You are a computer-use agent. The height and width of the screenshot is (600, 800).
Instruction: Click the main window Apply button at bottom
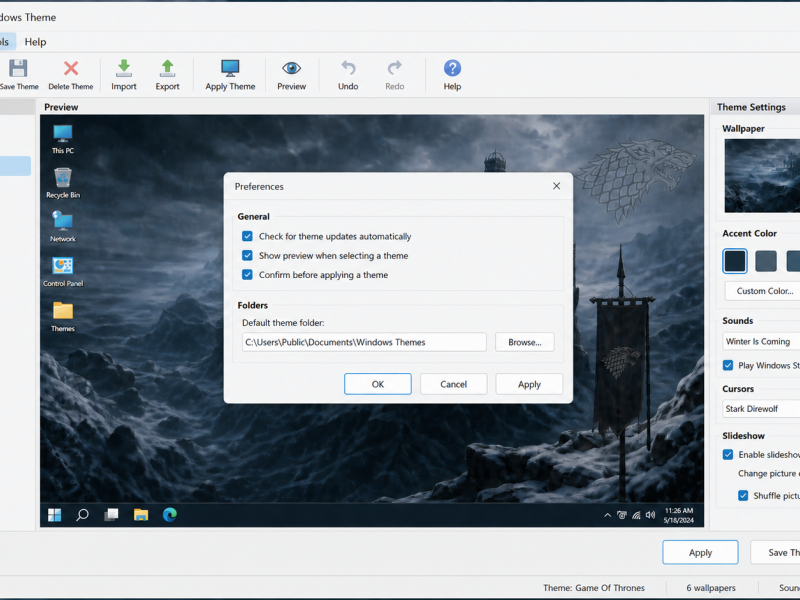[x=700, y=553]
